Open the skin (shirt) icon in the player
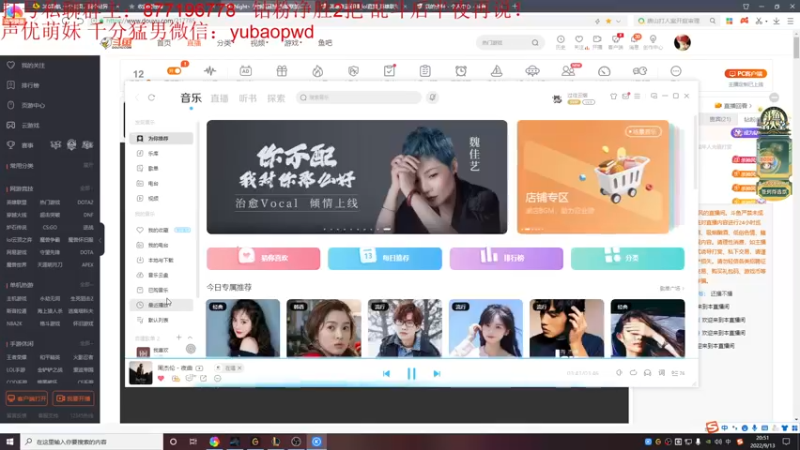800x450 pixels. [x=613, y=96]
